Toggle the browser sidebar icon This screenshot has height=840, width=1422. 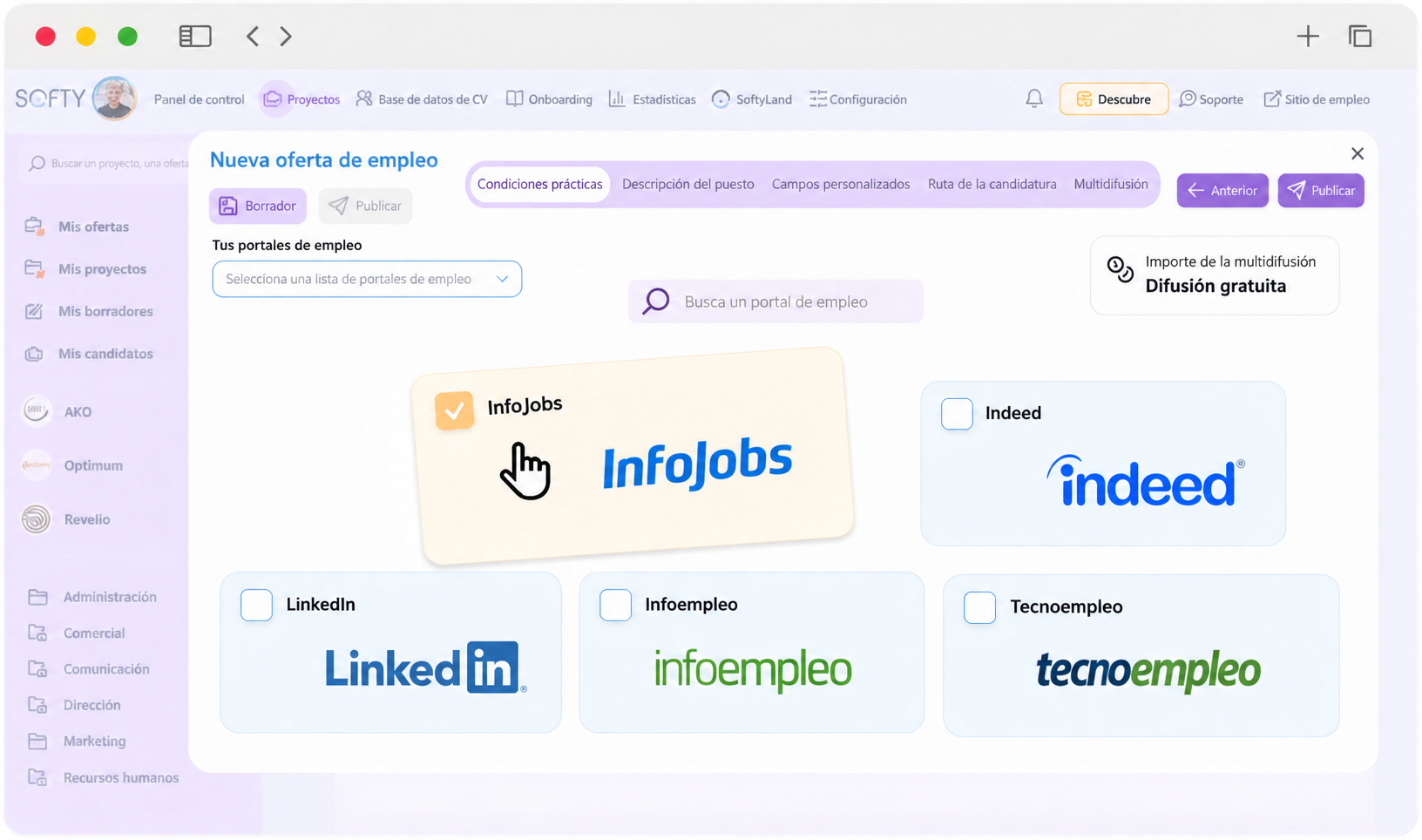(195, 36)
